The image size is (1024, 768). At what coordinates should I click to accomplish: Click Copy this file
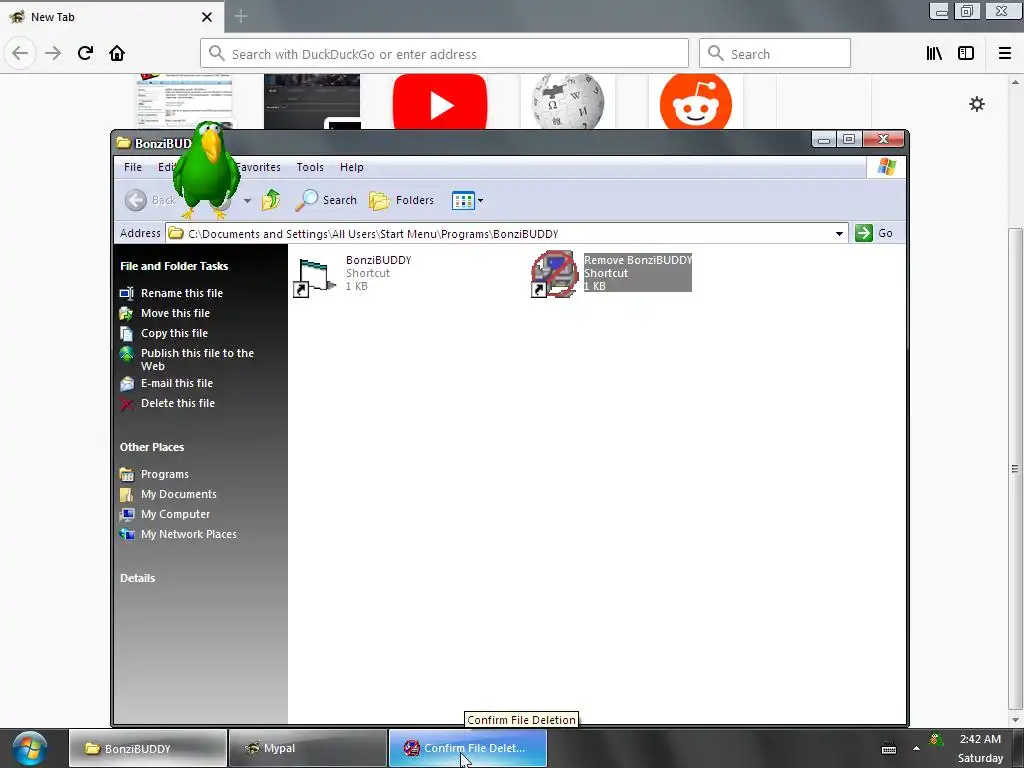click(x=174, y=333)
